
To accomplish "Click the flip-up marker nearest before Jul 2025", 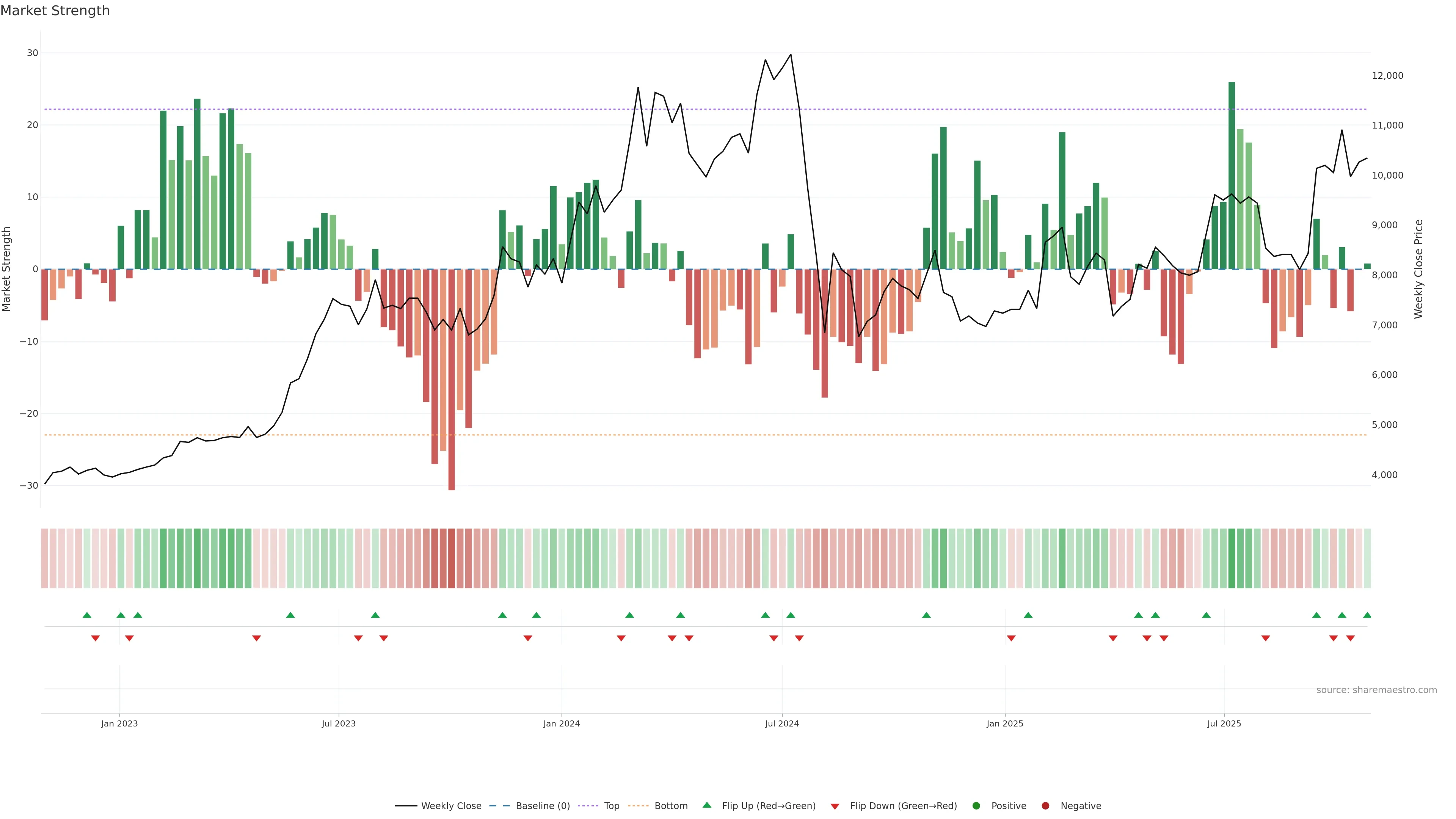I will [x=1206, y=615].
